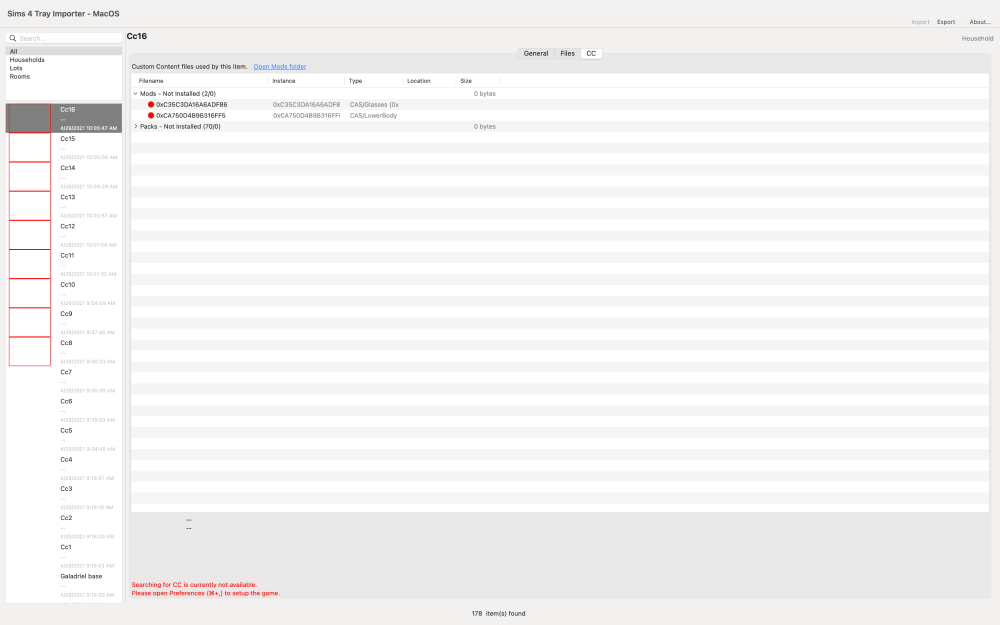Image resolution: width=1000 pixels, height=625 pixels.
Task: Select the Cc1 list entry
Action: click(64, 556)
